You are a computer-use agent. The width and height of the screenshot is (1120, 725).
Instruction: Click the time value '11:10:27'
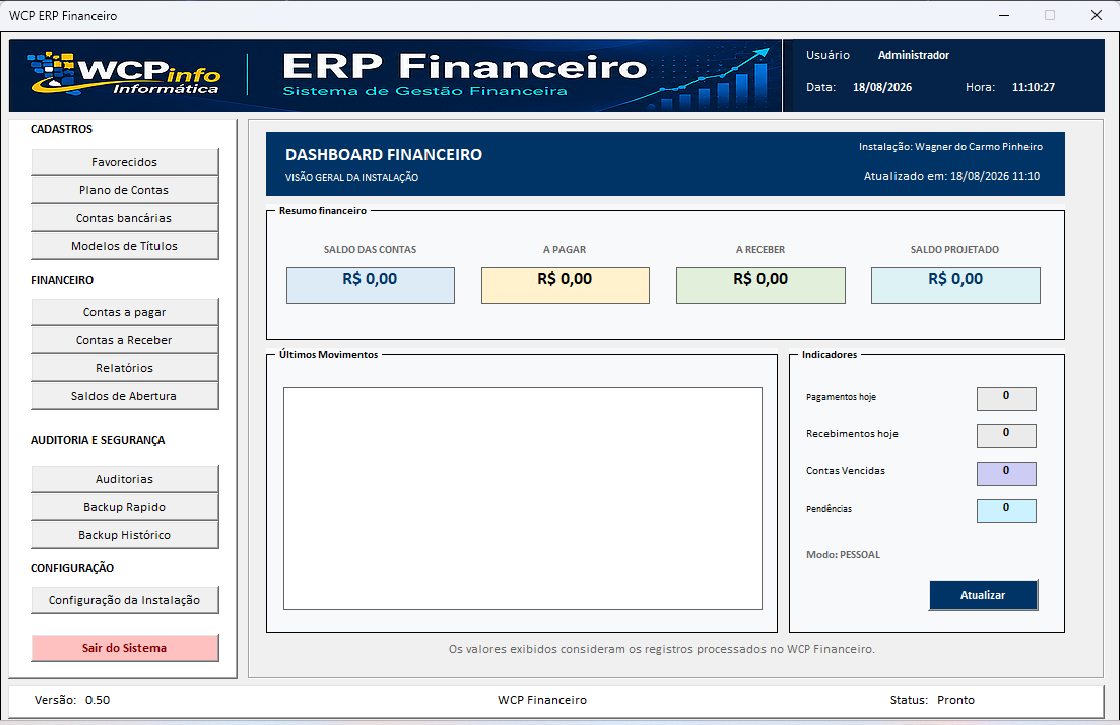click(1033, 87)
